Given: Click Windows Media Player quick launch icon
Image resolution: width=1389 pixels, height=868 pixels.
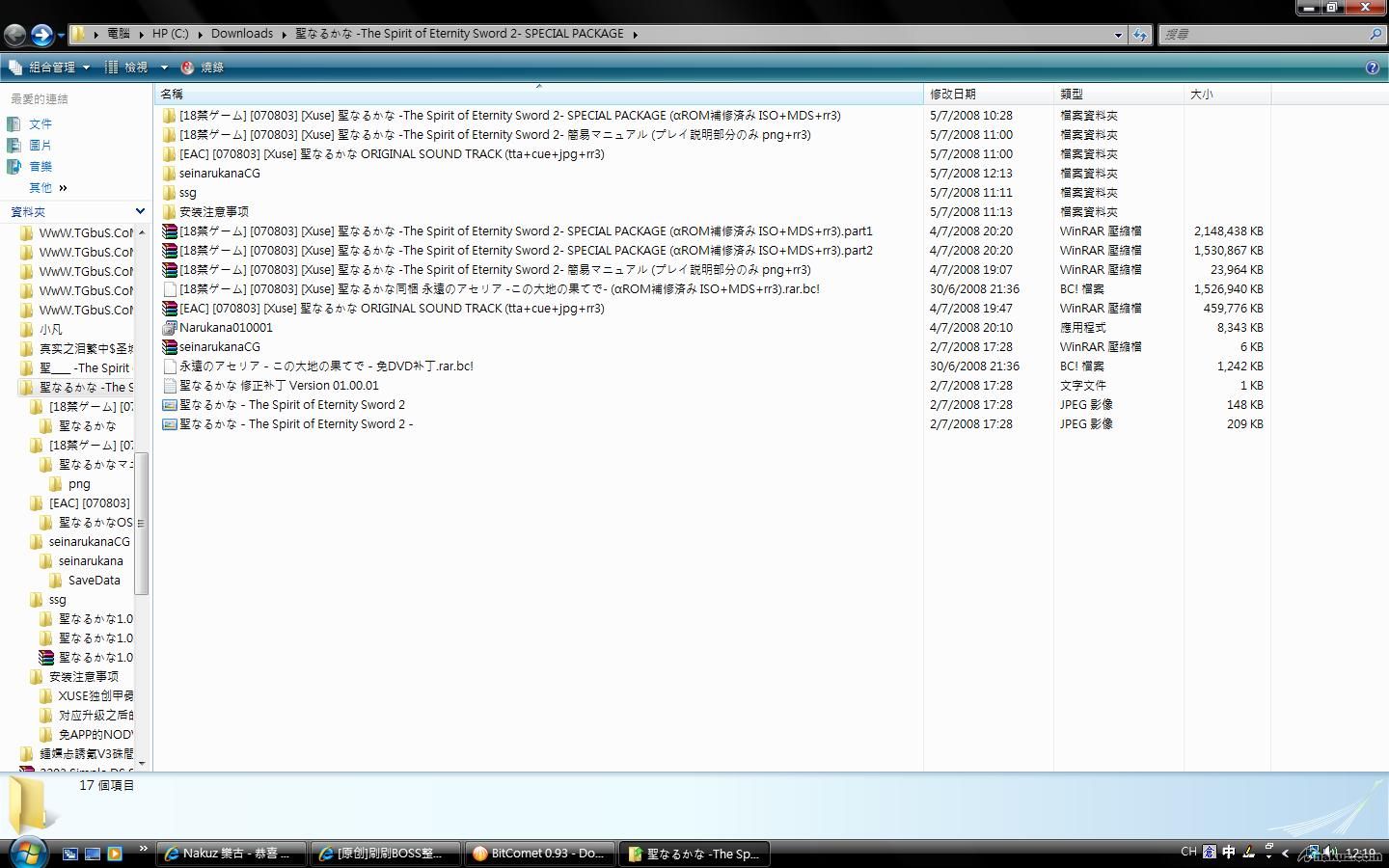Looking at the screenshot, I should (115, 854).
